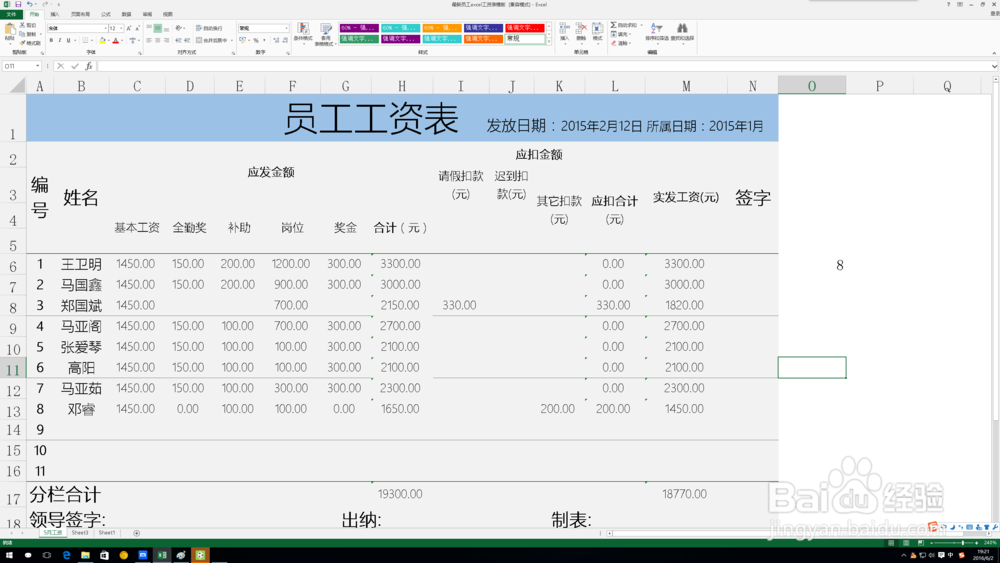The width and height of the screenshot is (1000, 563).
Task: Open the Windows Start button
Action: (9, 555)
